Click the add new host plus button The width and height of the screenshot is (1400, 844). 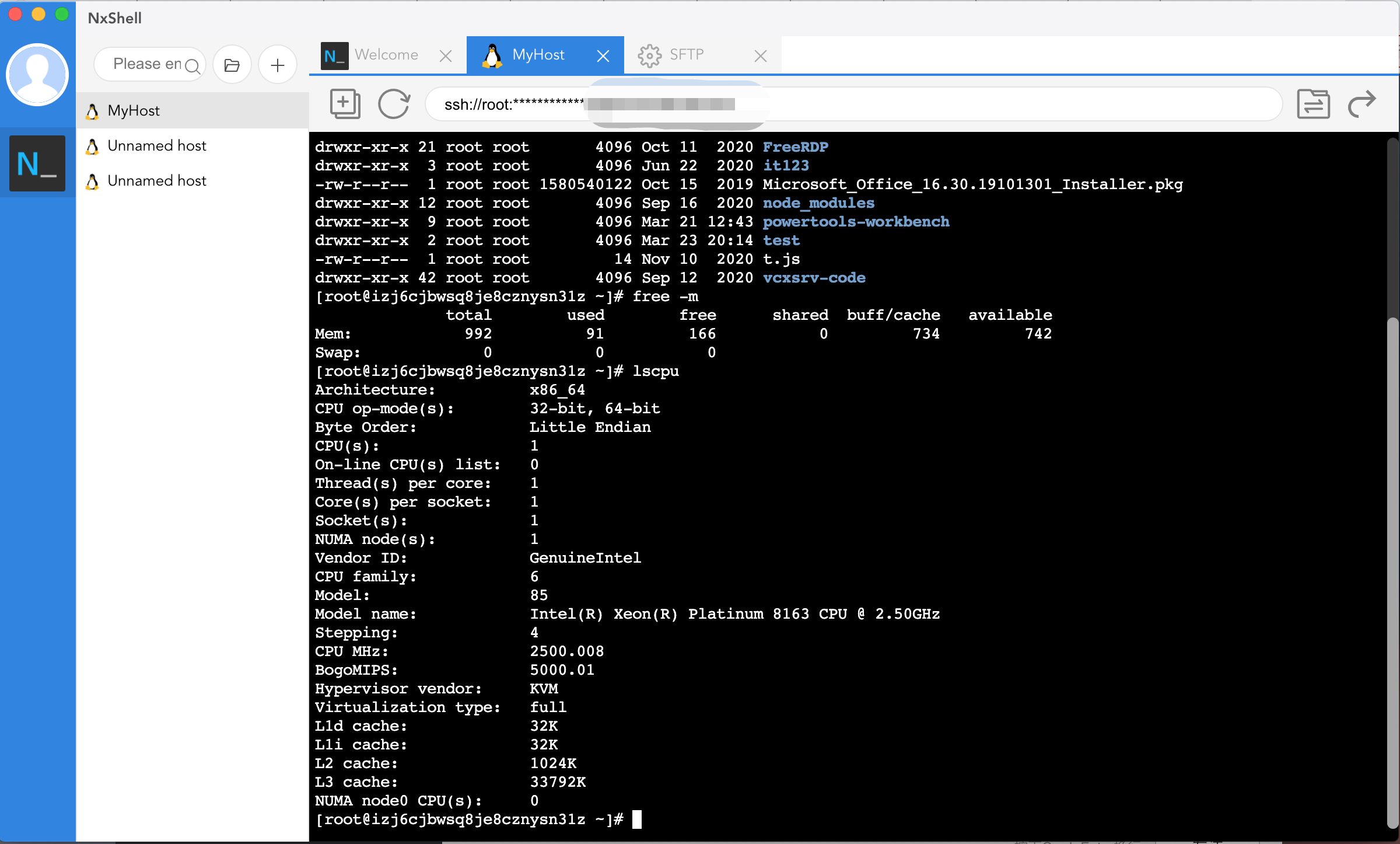(x=277, y=66)
